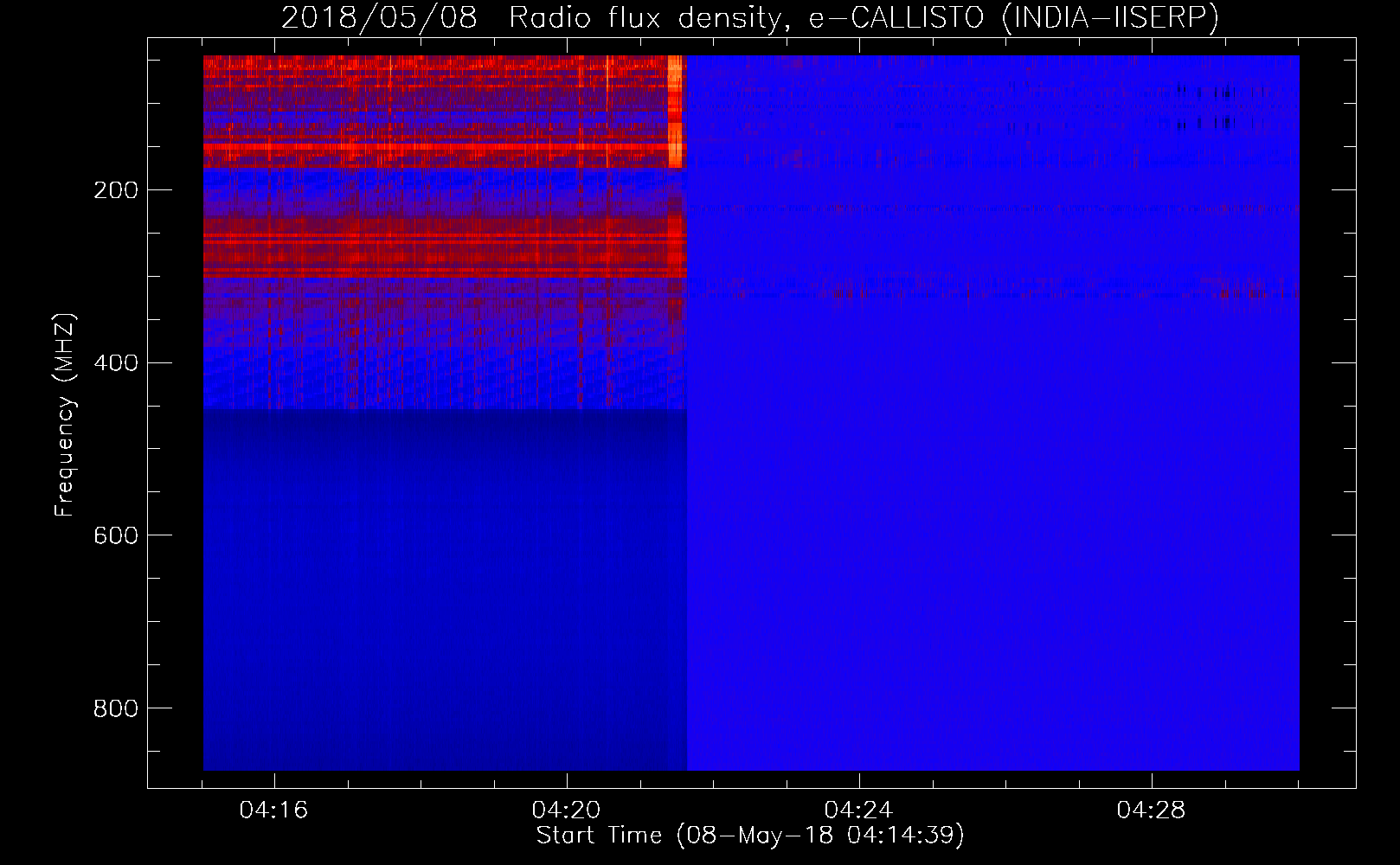Click the 200 frequency tick label
Screen dimensions: 1400x865
116,190
